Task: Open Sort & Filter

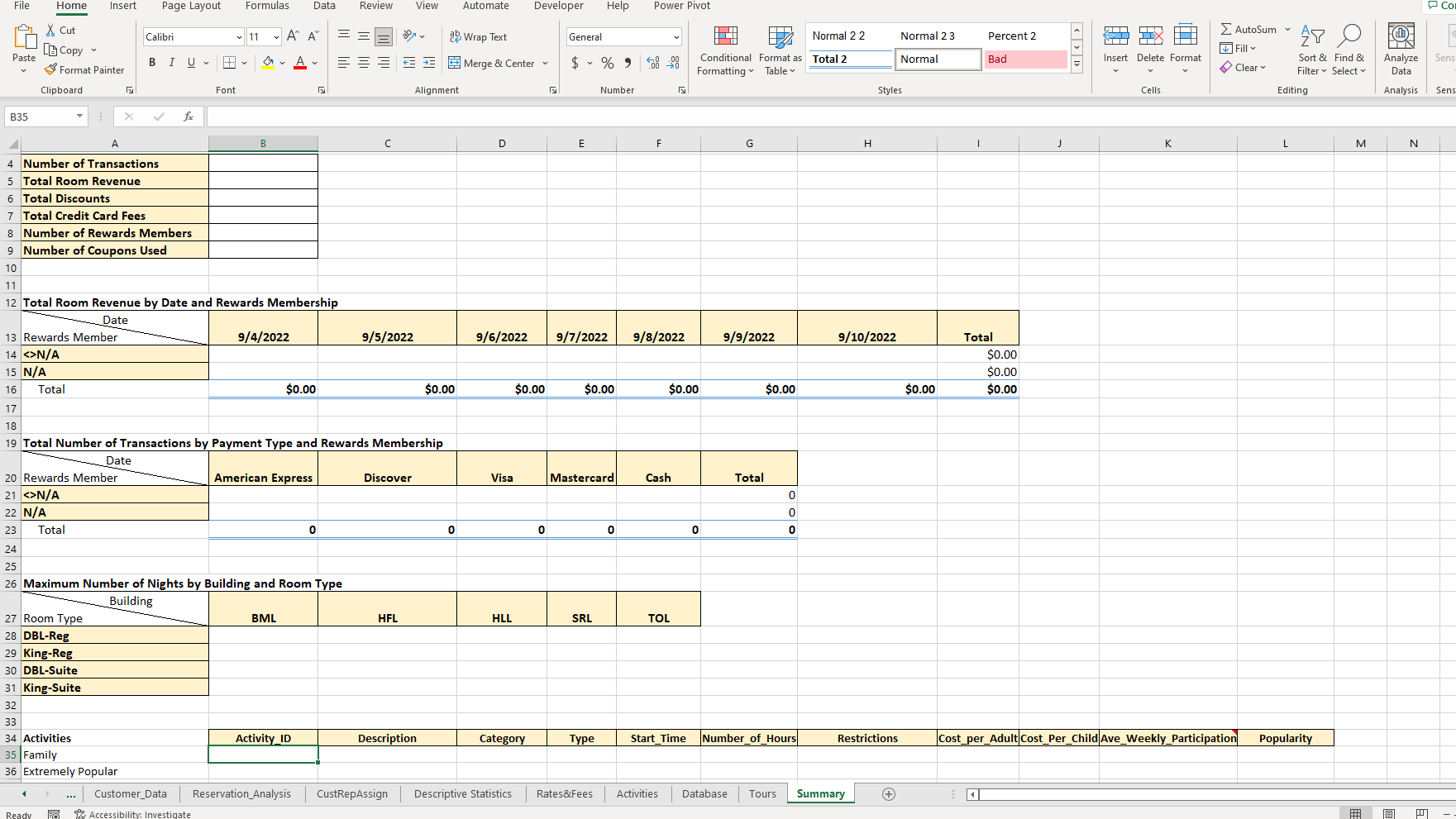Action: [1312, 50]
